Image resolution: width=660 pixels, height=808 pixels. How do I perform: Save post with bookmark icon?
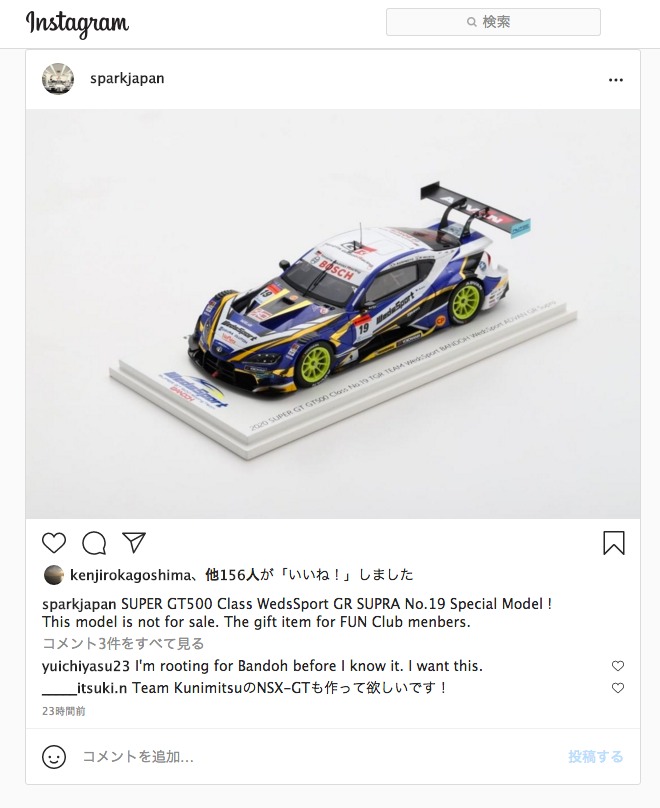click(614, 543)
